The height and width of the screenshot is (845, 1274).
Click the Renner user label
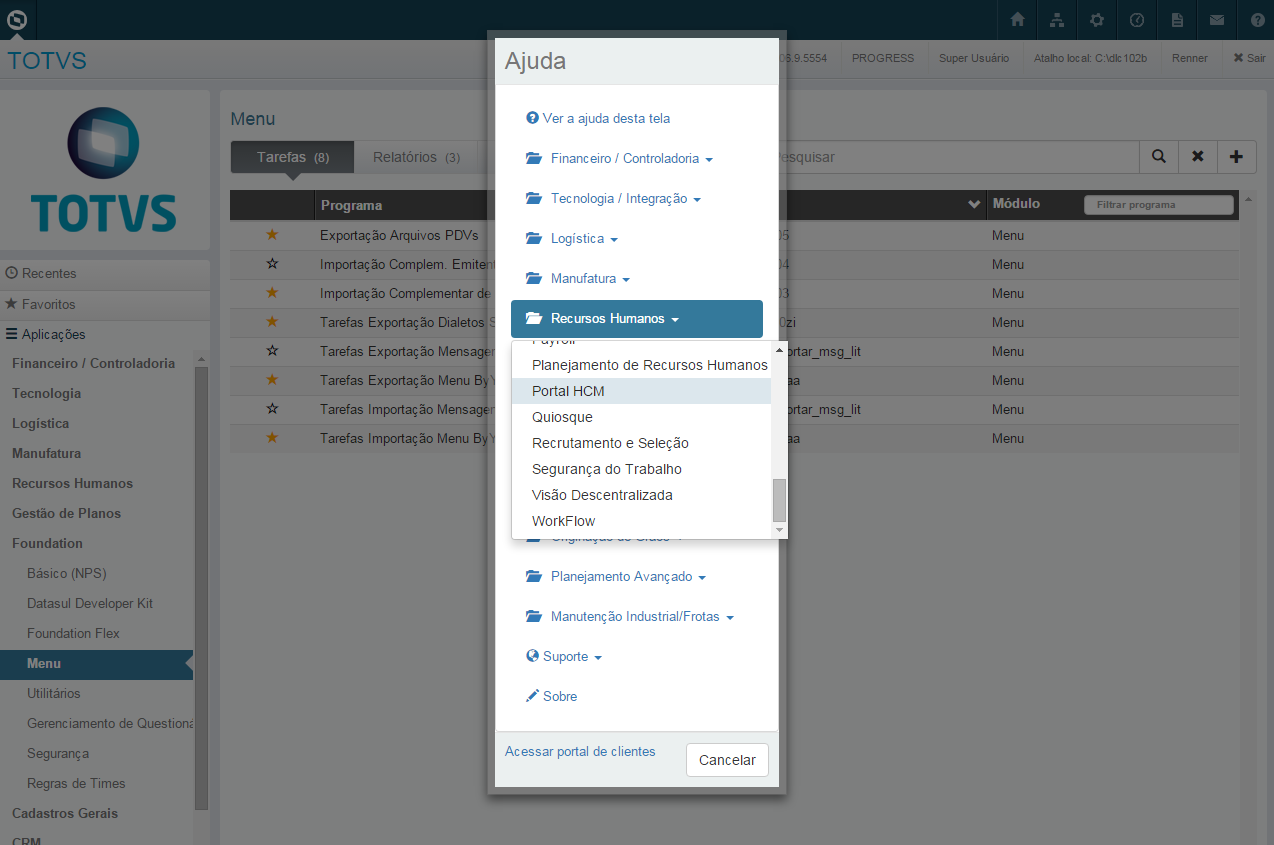click(x=1190, y=58)
